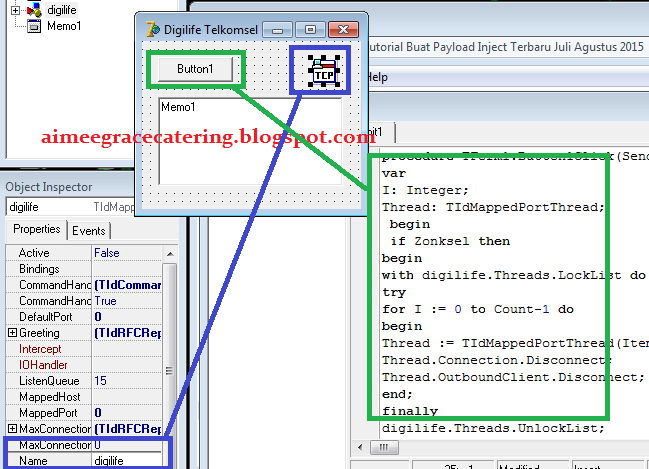This screenshot has width=649, height=469.
Task: Click the 'with digilife.Threads.LockList do' line
Action: (x=514, y=275)
